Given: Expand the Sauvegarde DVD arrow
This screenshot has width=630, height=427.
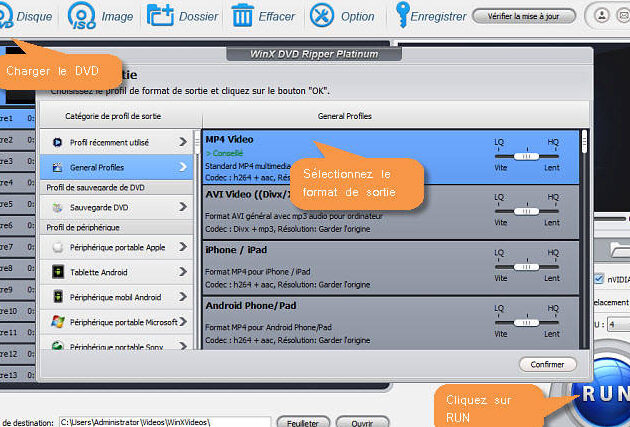Looking at the screenshot, I should pyautogui.click(x=183, y=207).
